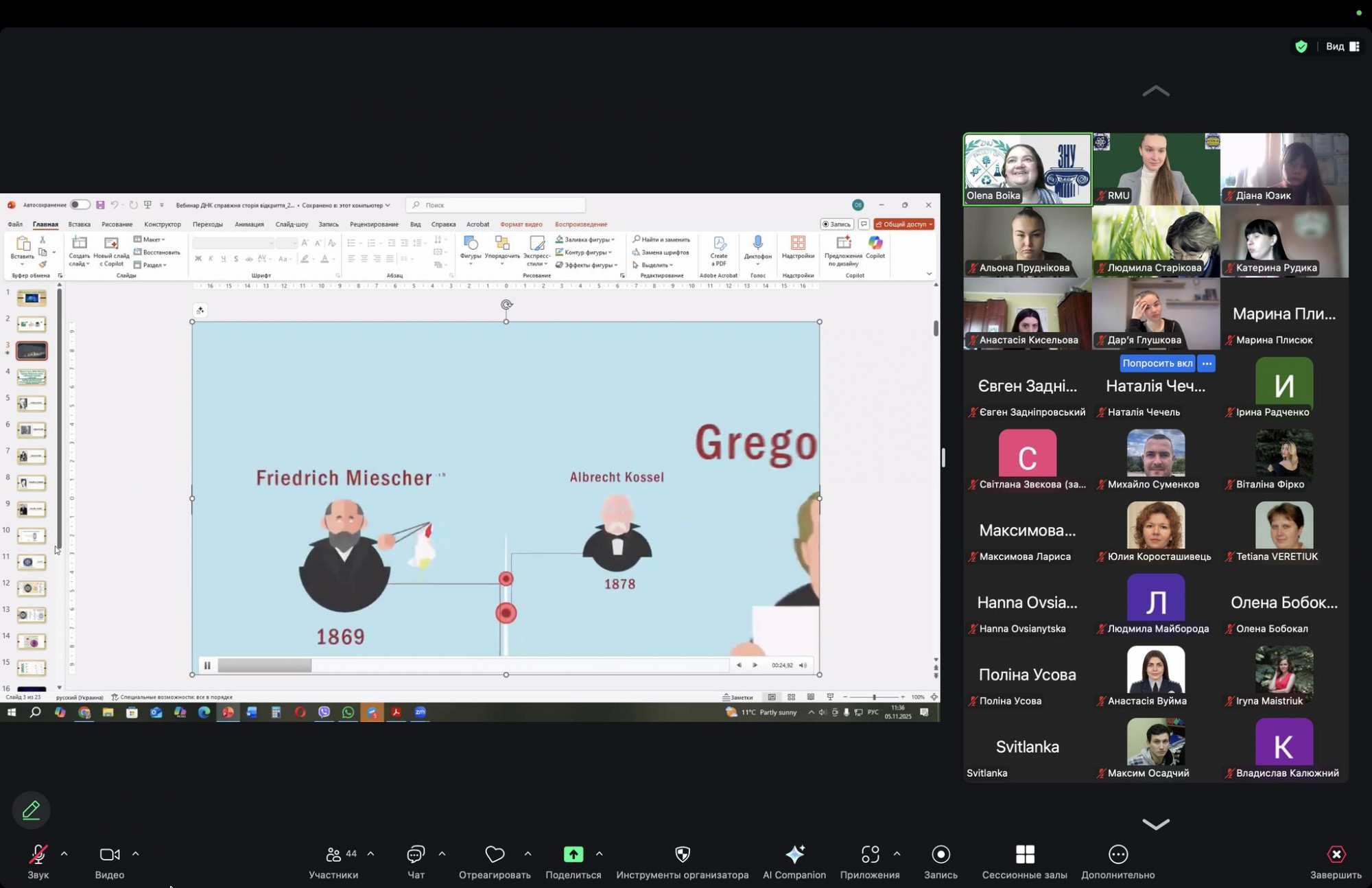
Task: Expand audio options arrow next to Звук
Action: tap(64, 854)
